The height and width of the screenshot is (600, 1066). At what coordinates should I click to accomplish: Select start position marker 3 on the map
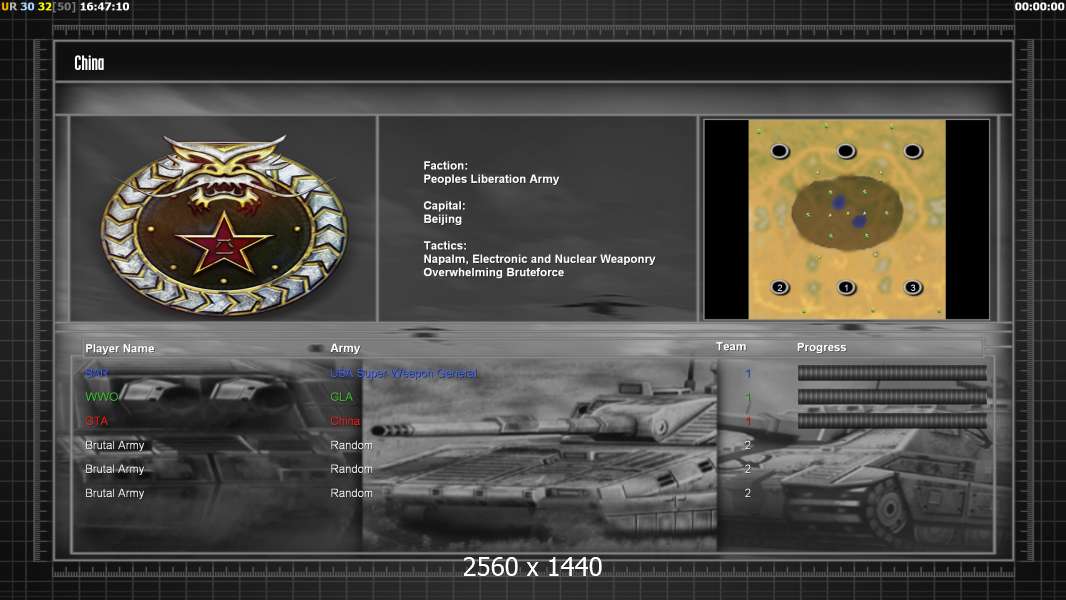point(912,287)
